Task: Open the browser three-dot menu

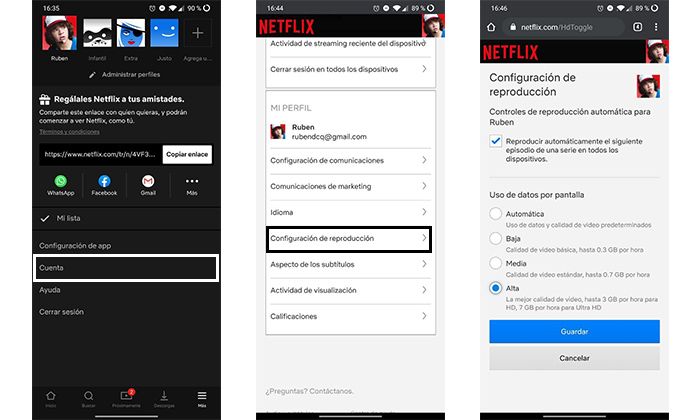Action: 656,27
